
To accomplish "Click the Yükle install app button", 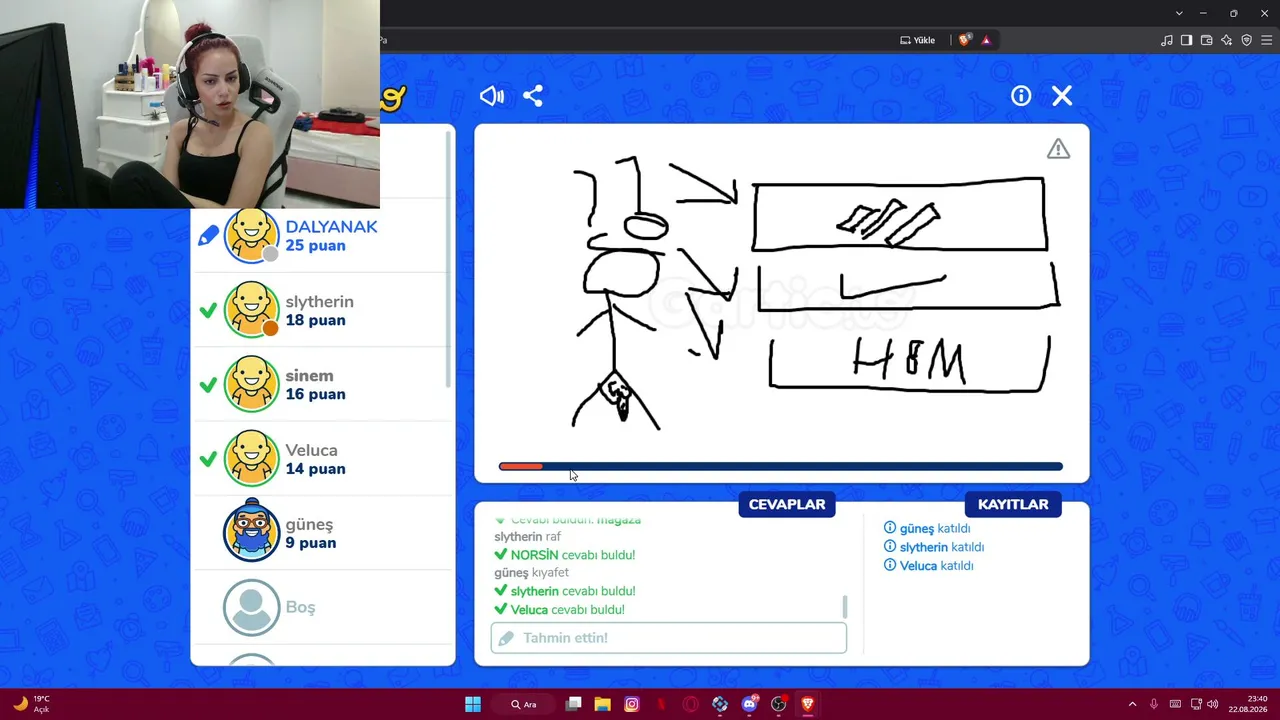I will coord(918,40).
